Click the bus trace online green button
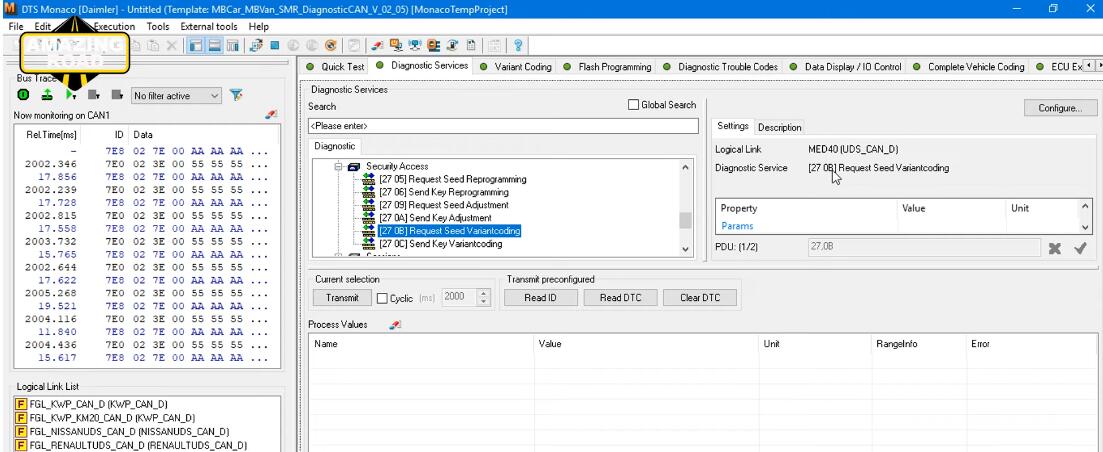This screenshot has width=1103, height=452. 23,95
